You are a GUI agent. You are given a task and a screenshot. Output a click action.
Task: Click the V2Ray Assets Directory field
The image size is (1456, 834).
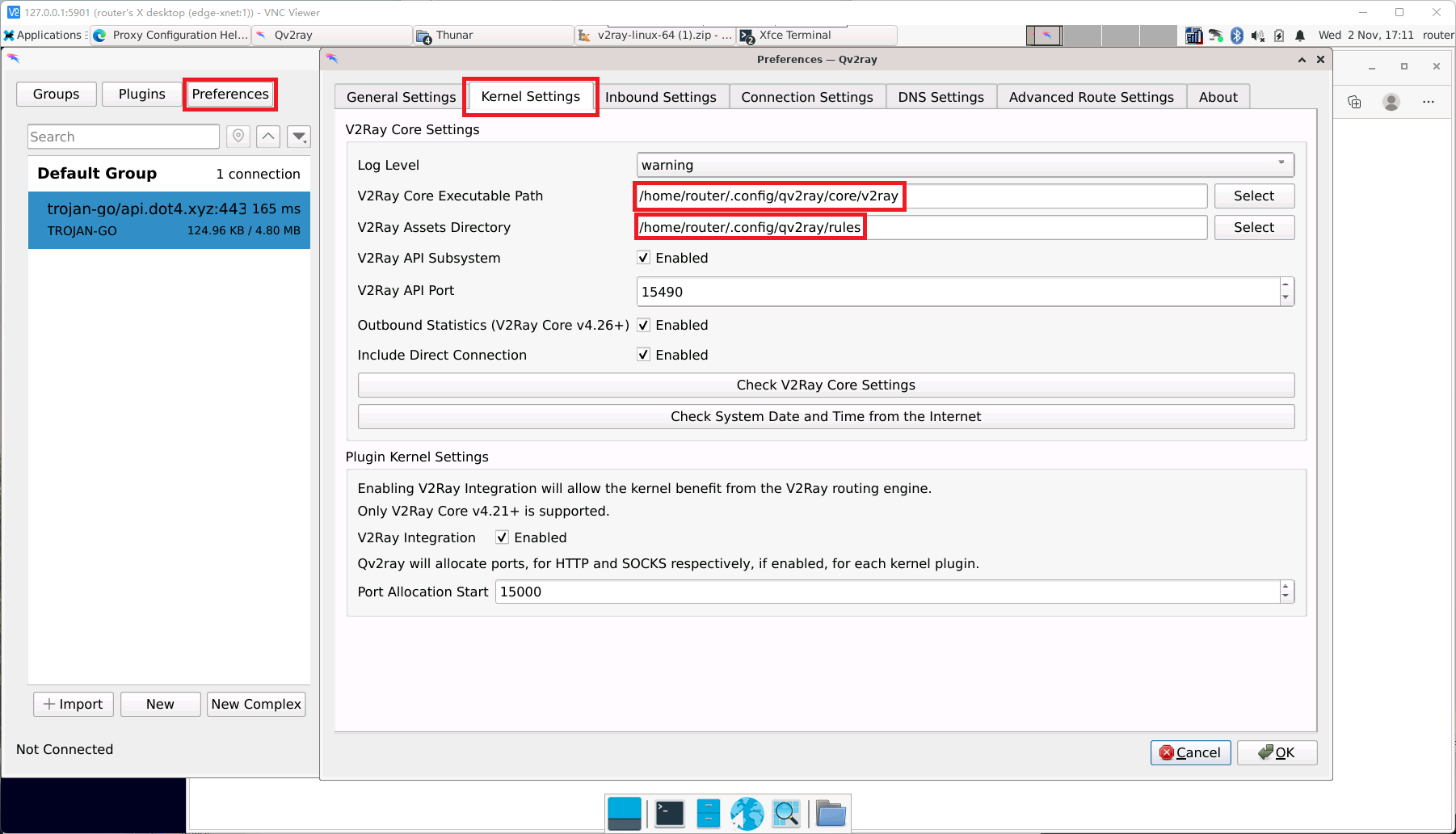click(x=922, y=227)
